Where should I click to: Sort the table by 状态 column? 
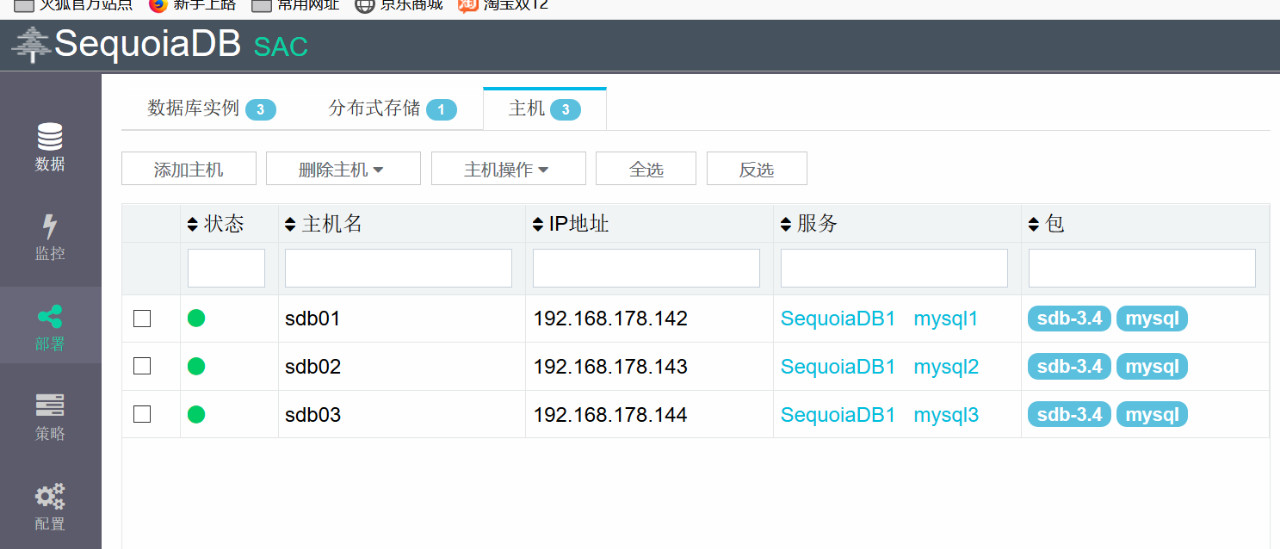(x=215, y=224)
